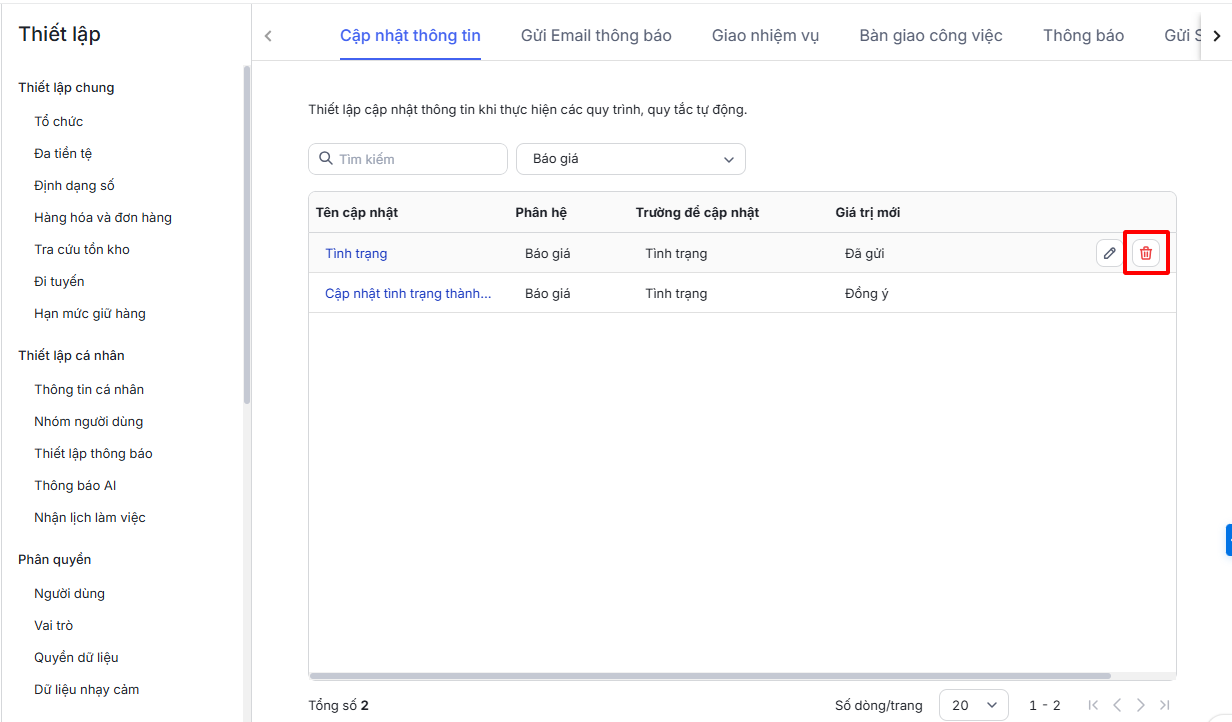Viewport: 1232px width, 722px height.
Task: Click the Phân hệ column header
Action: coord(541,213)
